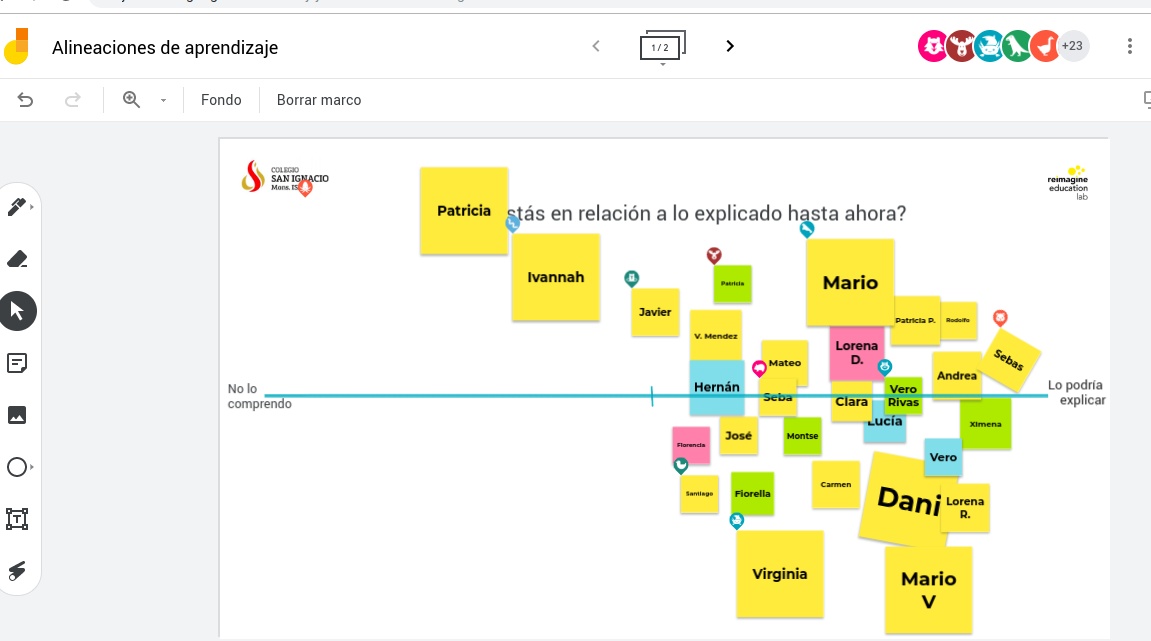Select the Javier sticky note

pyautogui.click(x=655, y=312)
